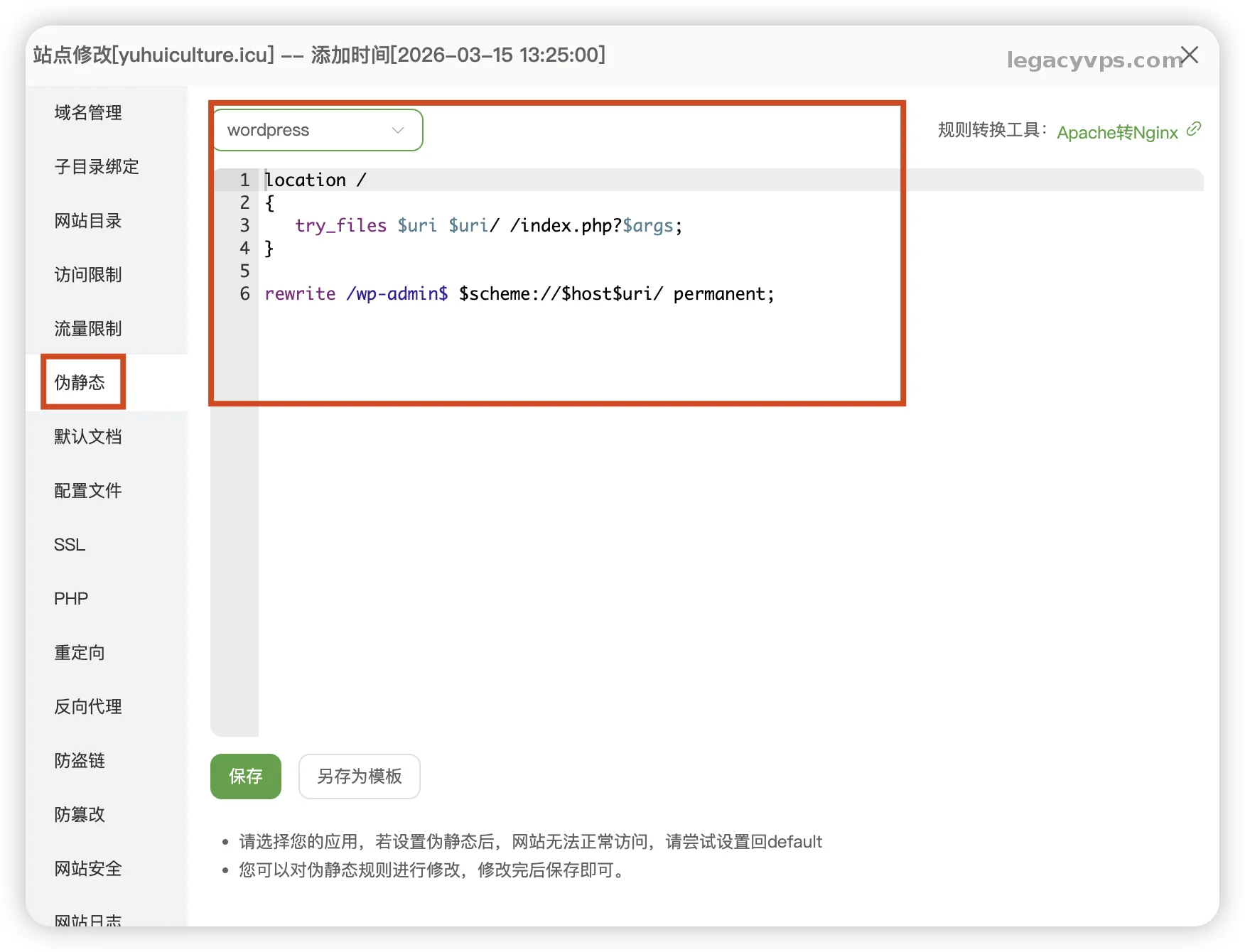This screenshot has width=1245, height=952.
Task: Open the Apache转Nginx conversion tool link
Action: pyautogui.click(x=1116, y=132)
